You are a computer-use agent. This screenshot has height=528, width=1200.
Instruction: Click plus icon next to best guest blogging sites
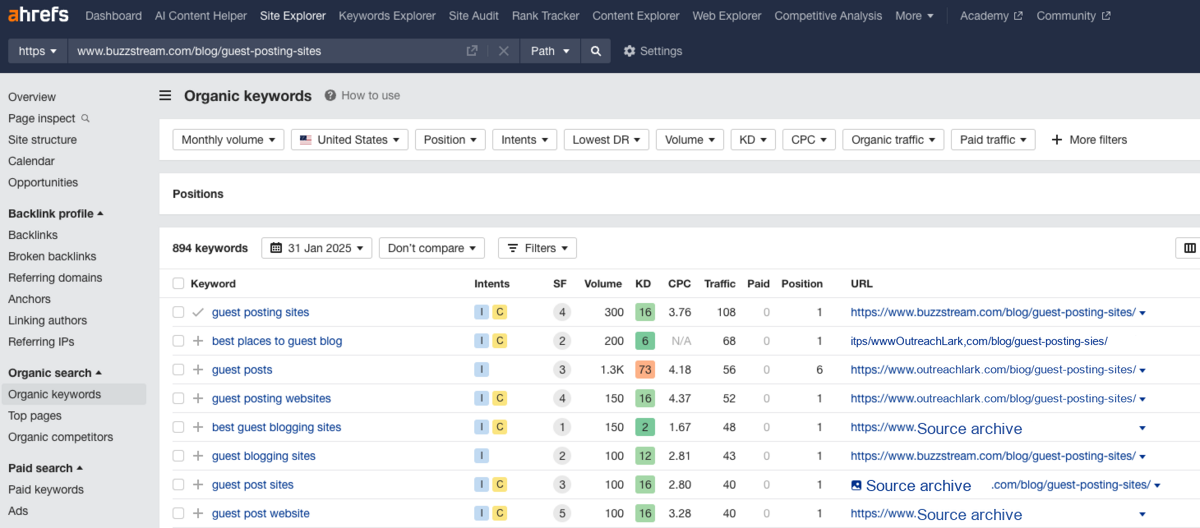click(198, 427)
